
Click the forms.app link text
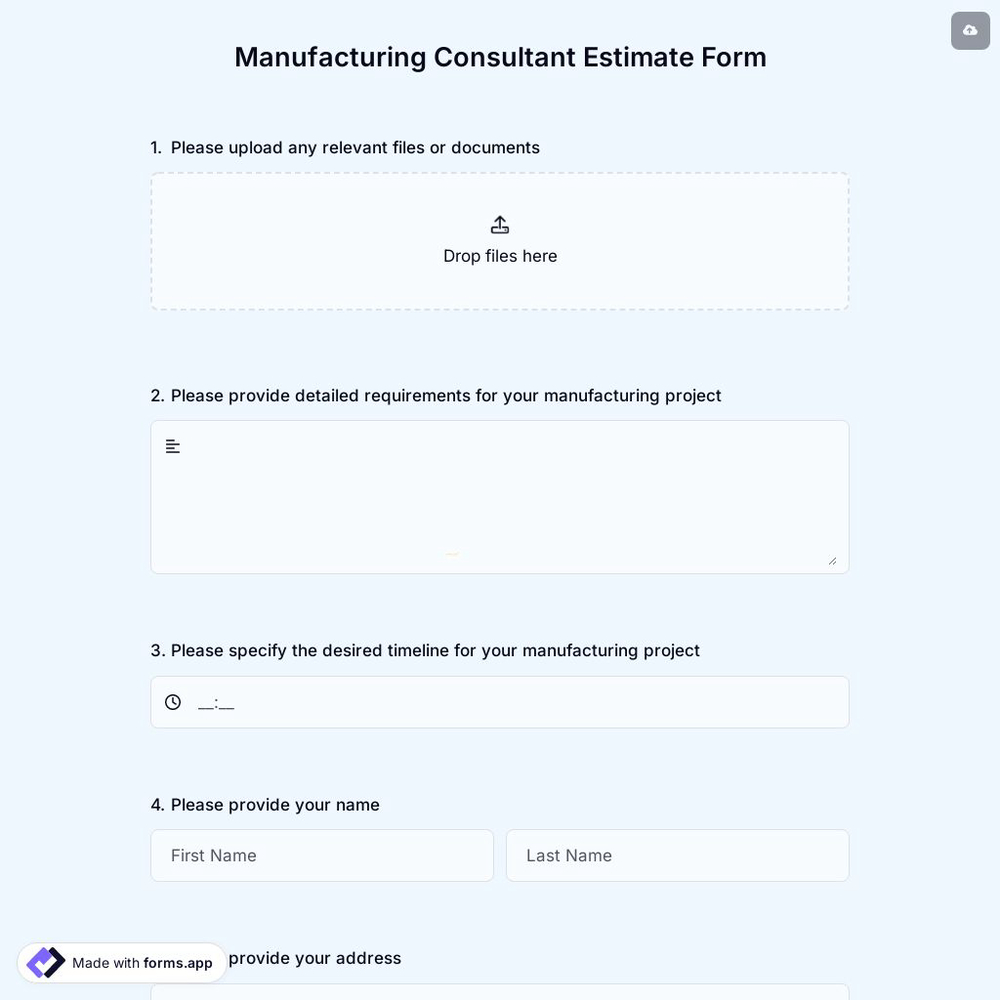[178, 963]
